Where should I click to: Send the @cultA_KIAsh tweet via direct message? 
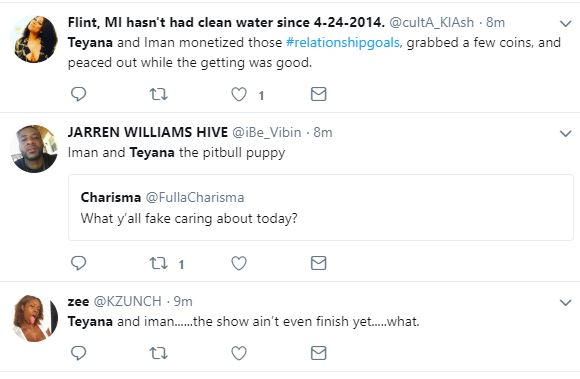click(x=318, y=94)
